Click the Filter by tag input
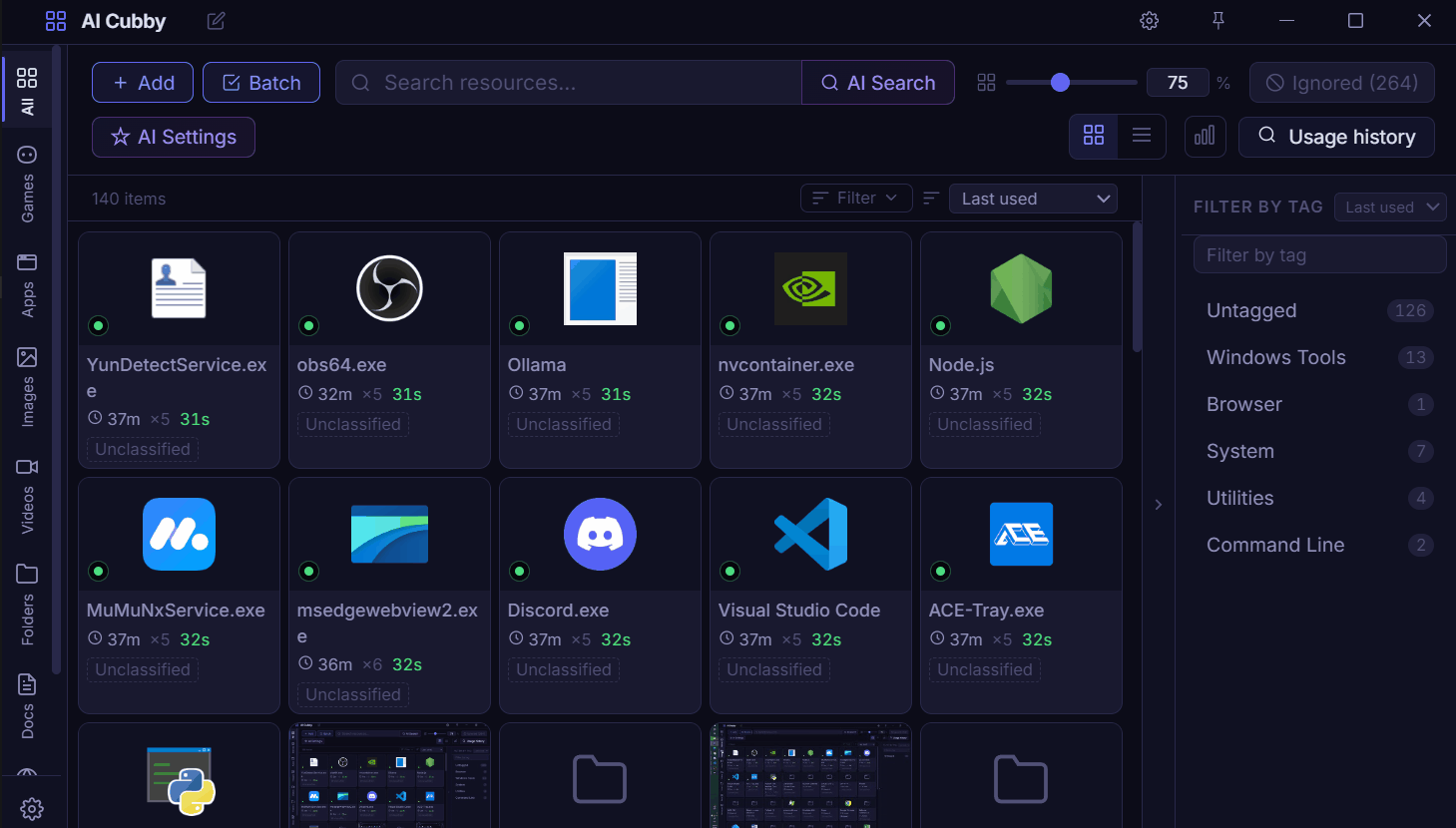The image size is (1456, 828). (x=1319, y=254)
